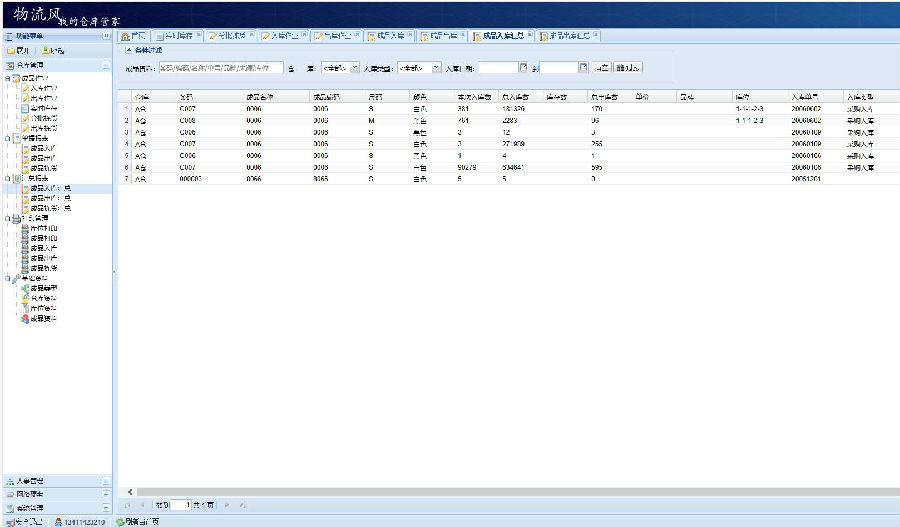Sort by the 成品编码 column header
The width and height of the screenshot is (900, 527).
click(x=338, y=97)
